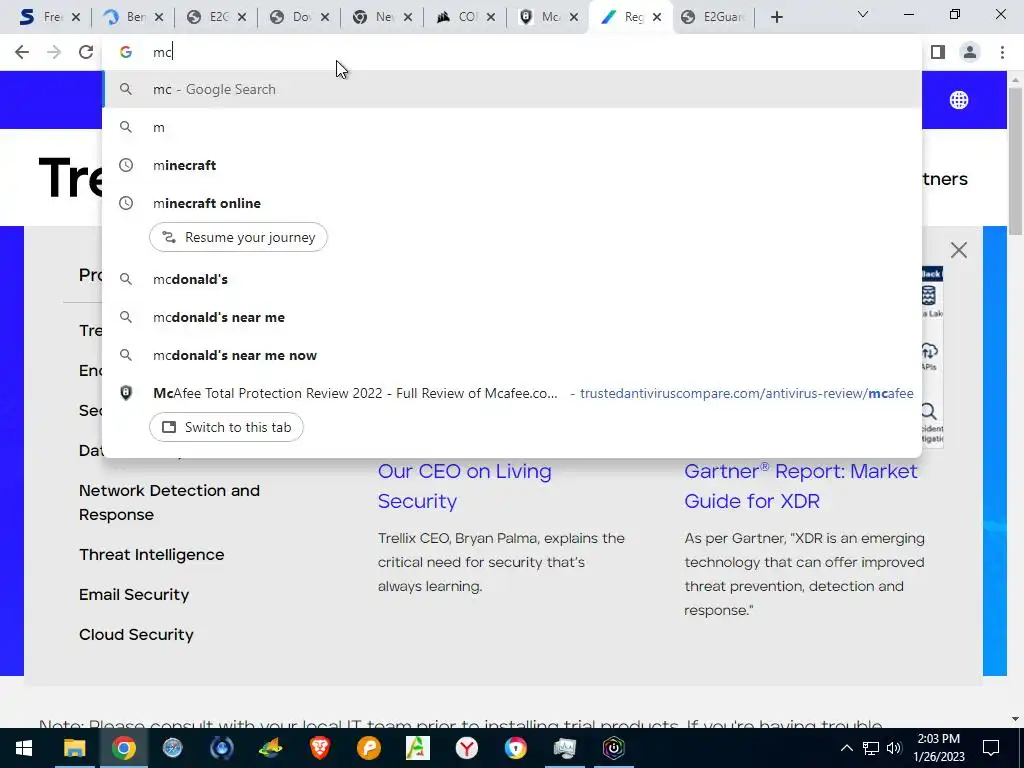This screenshot has width=1024, height=768.
Task: Open the Chrome profile avatar
Action: (x=970, y=52)
